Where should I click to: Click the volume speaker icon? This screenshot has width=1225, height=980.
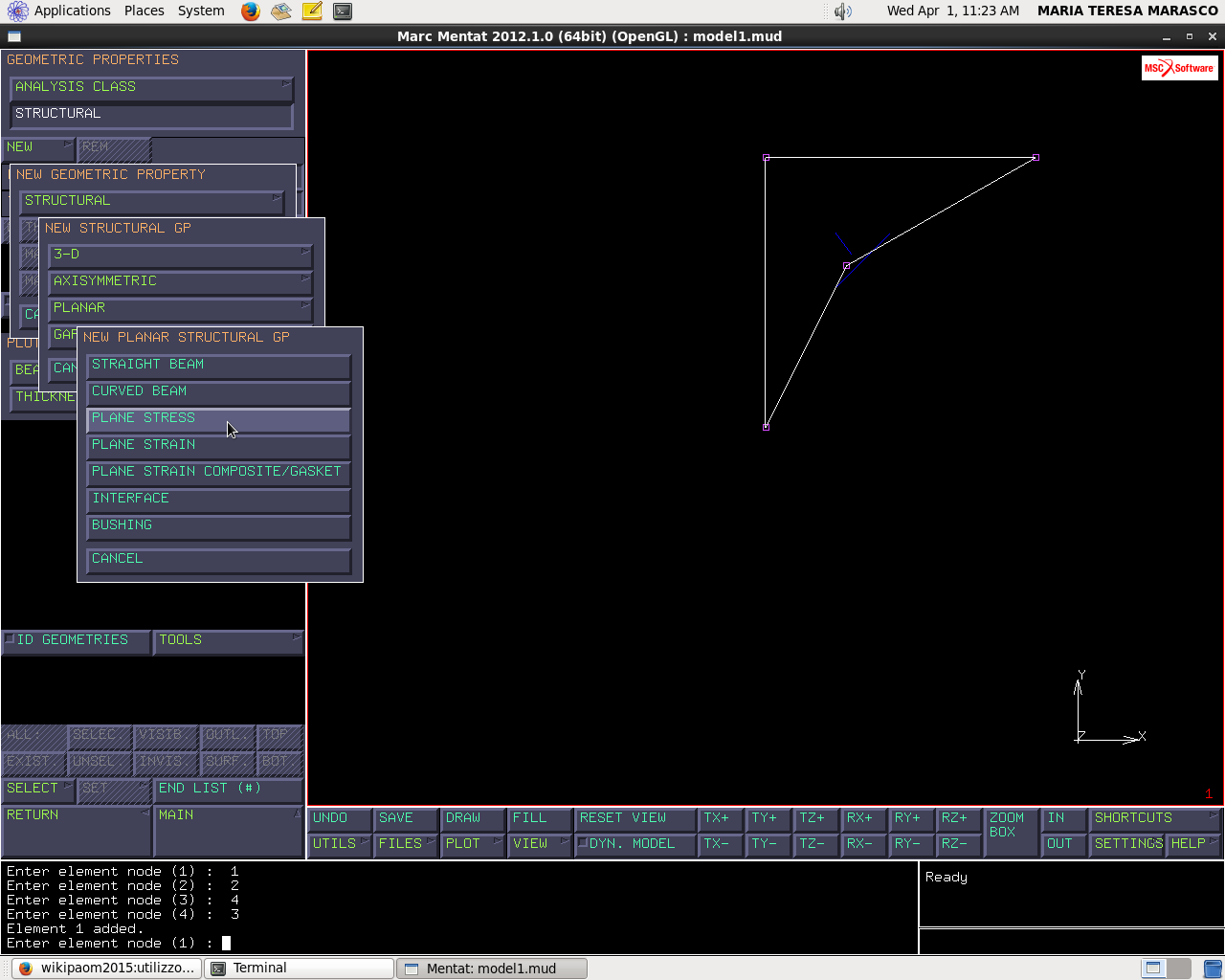tap(842, 11)
